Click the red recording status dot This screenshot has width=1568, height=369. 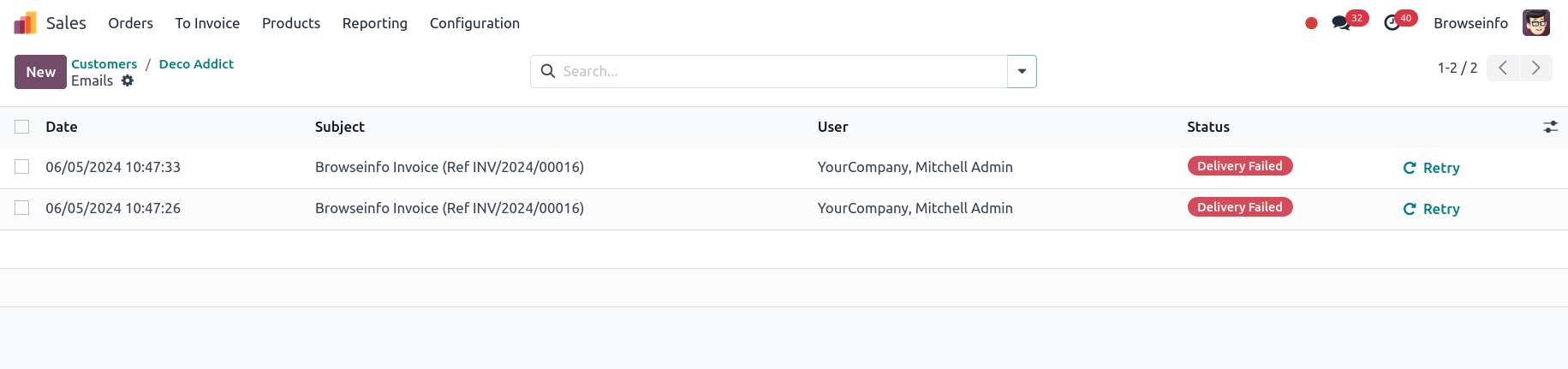click(x=1311, y=23)
